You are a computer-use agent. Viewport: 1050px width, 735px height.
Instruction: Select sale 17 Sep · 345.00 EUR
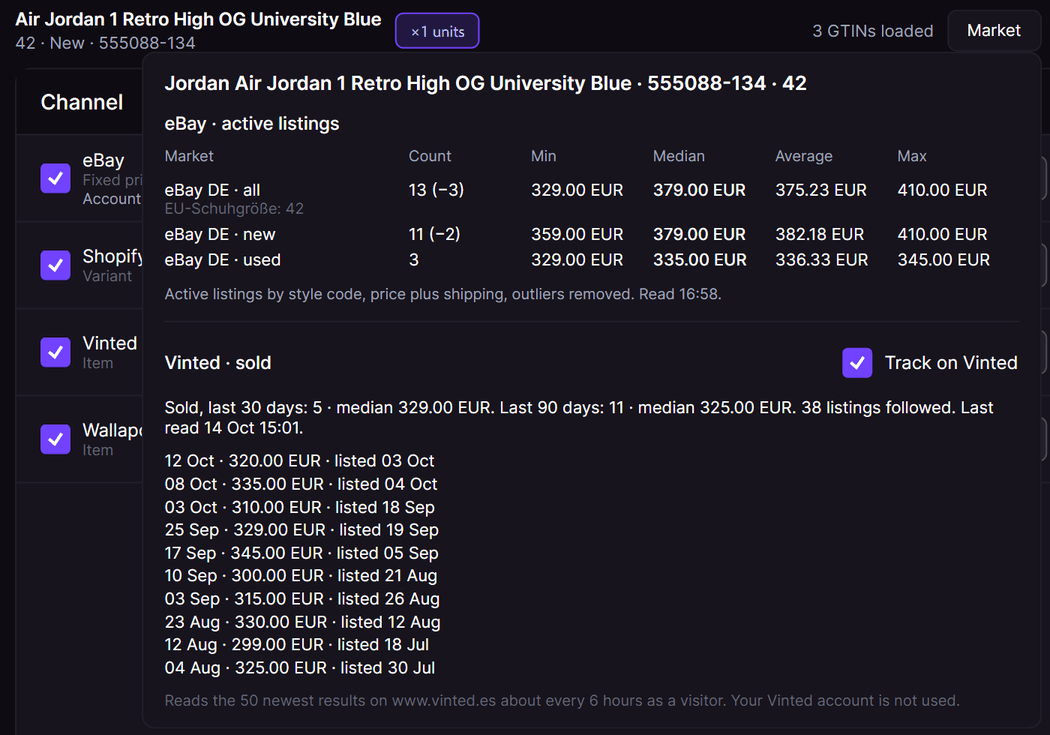tap(301, 553)
